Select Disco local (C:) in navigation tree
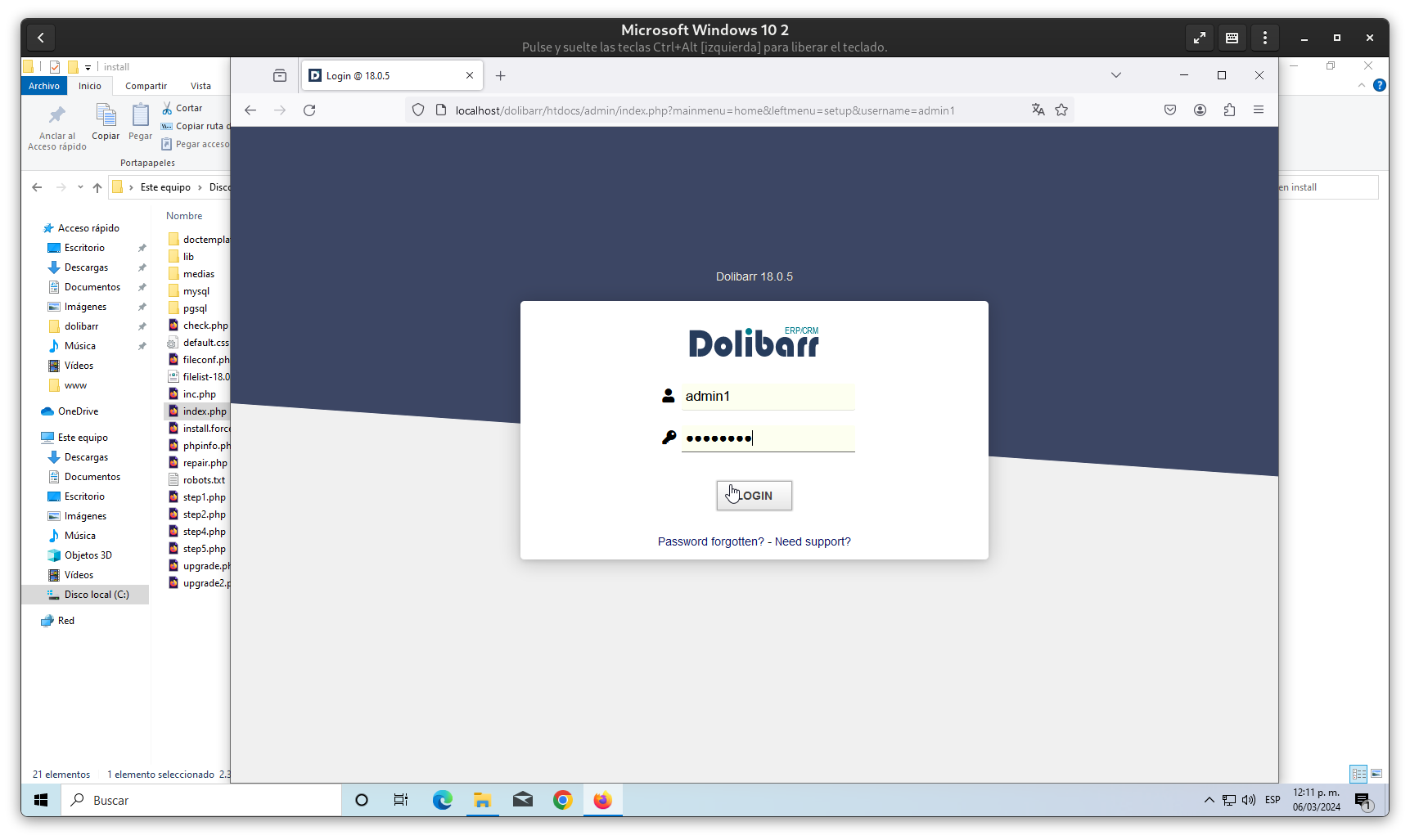Screen dimensions: 1410x840 (97, 595)
